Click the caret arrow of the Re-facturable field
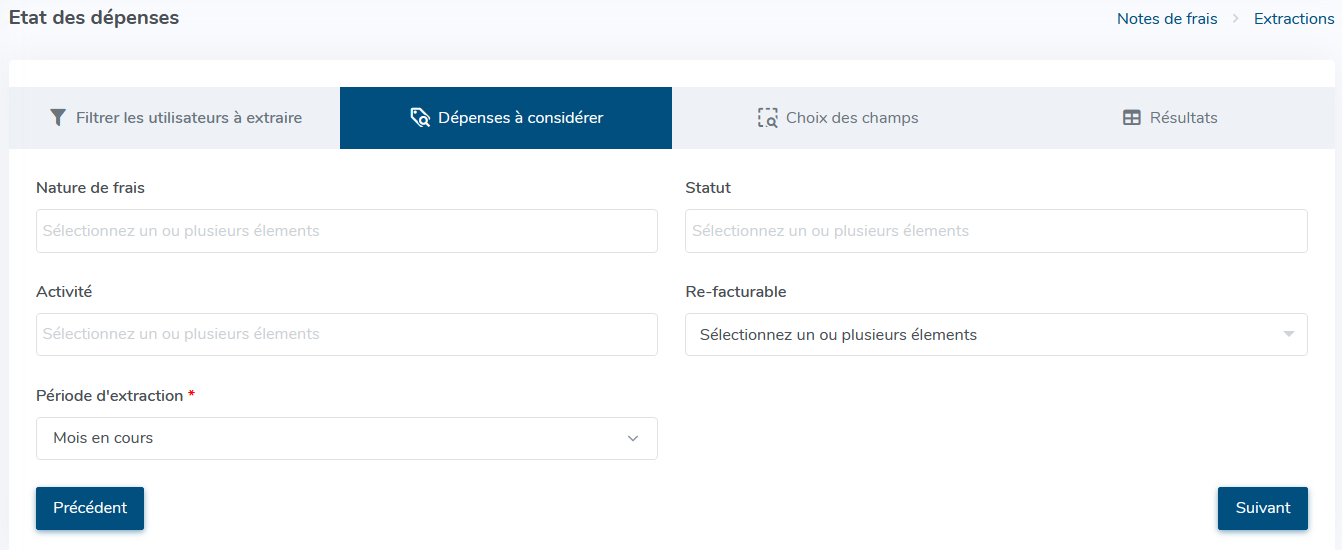 coord(1289,334)
